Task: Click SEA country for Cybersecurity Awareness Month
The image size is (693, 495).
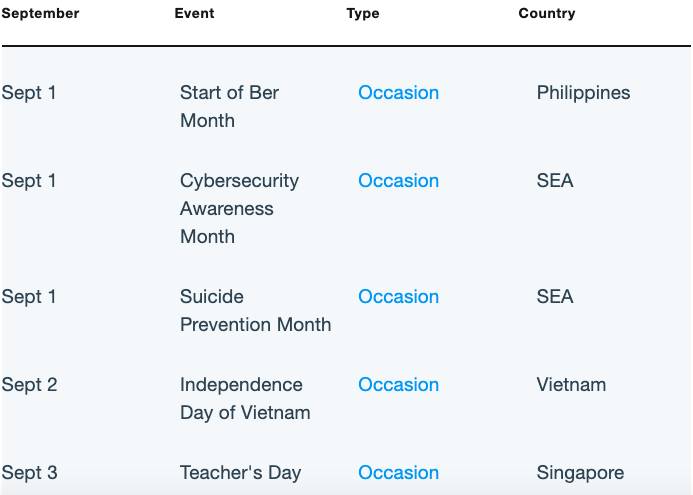Action: click(555, 181)
